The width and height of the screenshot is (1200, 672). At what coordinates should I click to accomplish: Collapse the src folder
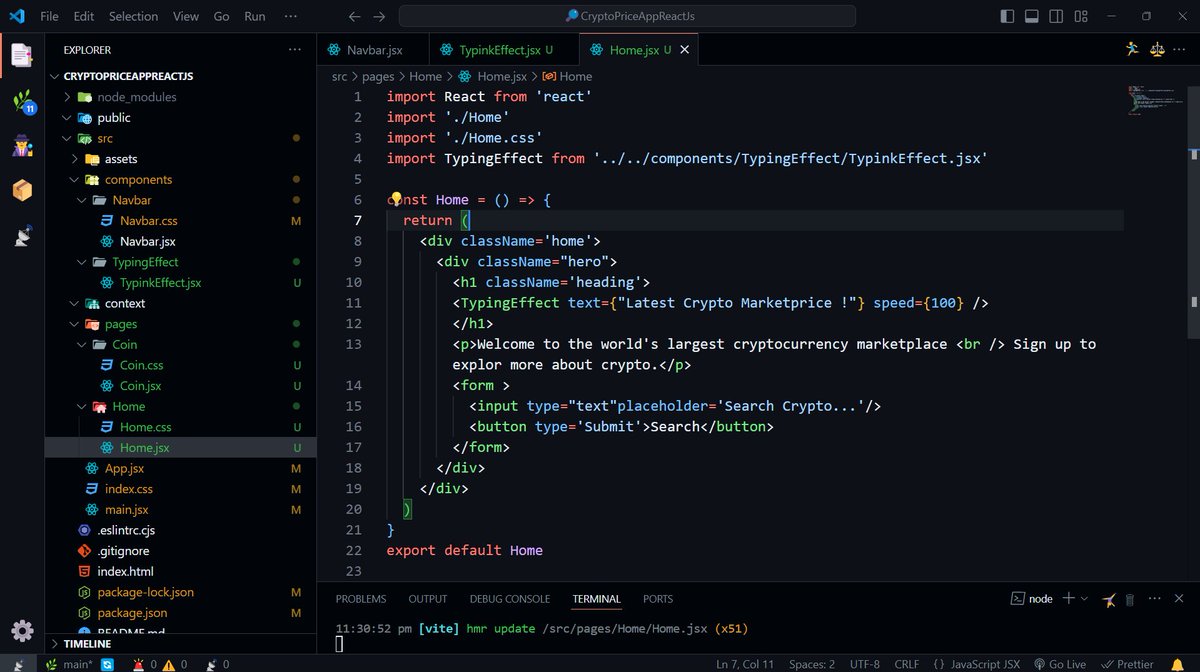click(105, 138)
